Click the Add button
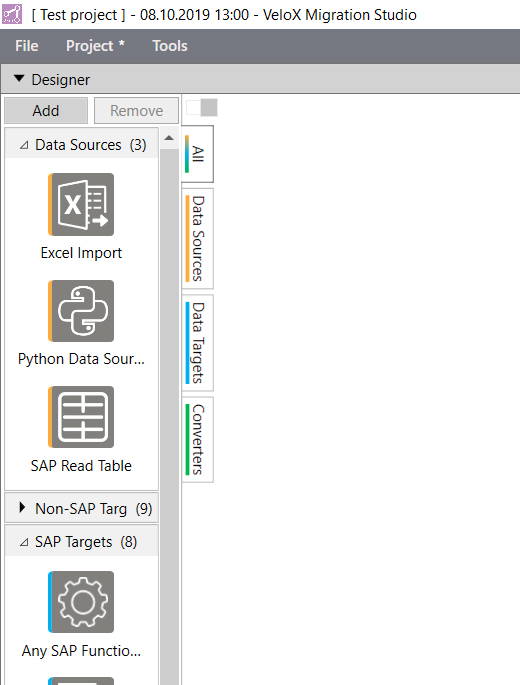 point(46,111)
